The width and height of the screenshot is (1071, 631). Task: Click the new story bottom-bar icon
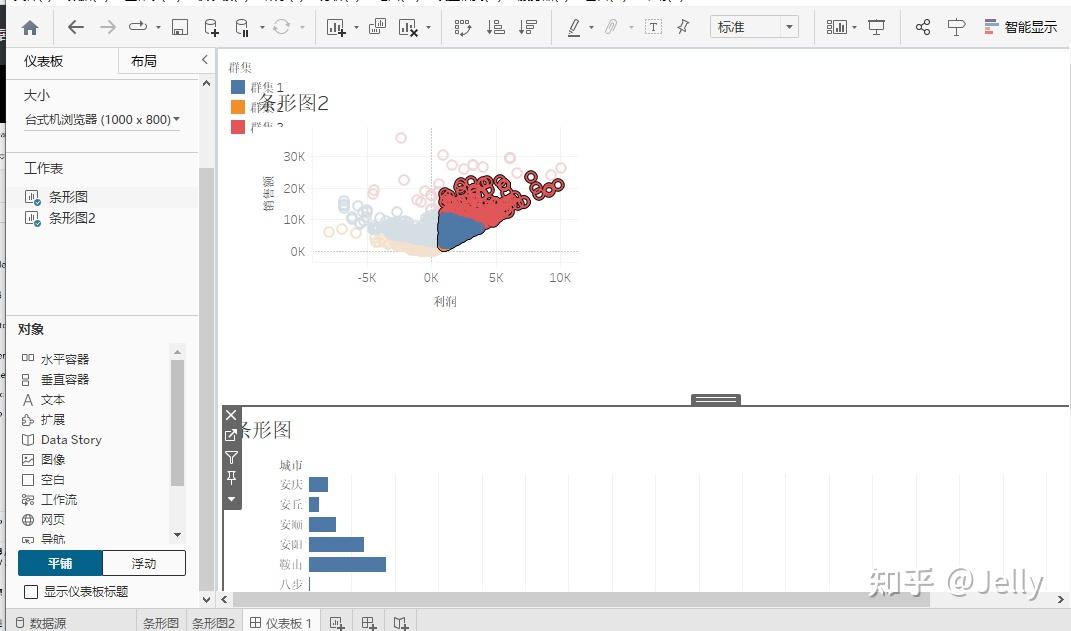point(401,622)
